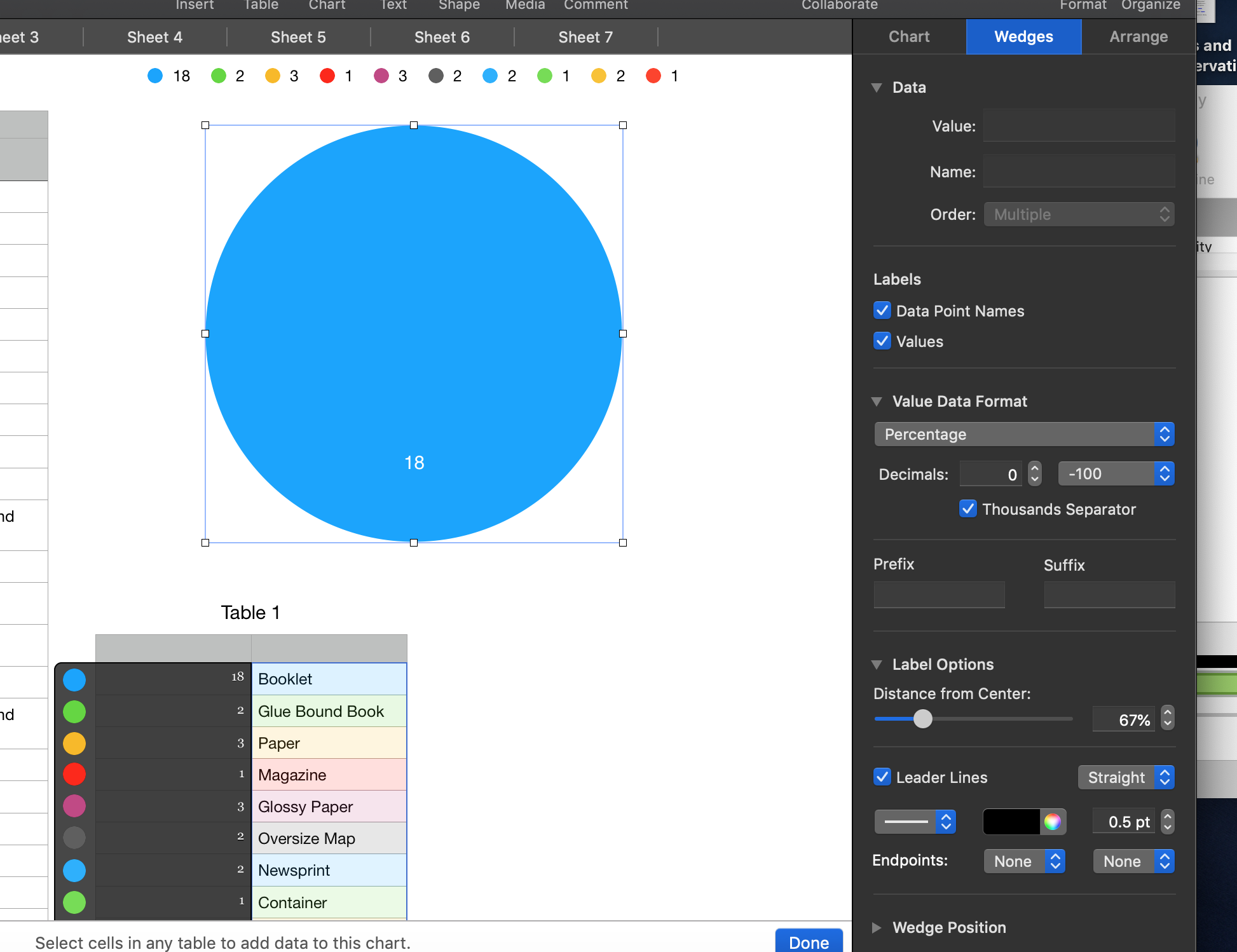Click the color wheel icon next to black swatch

(x=1052, y=822)
